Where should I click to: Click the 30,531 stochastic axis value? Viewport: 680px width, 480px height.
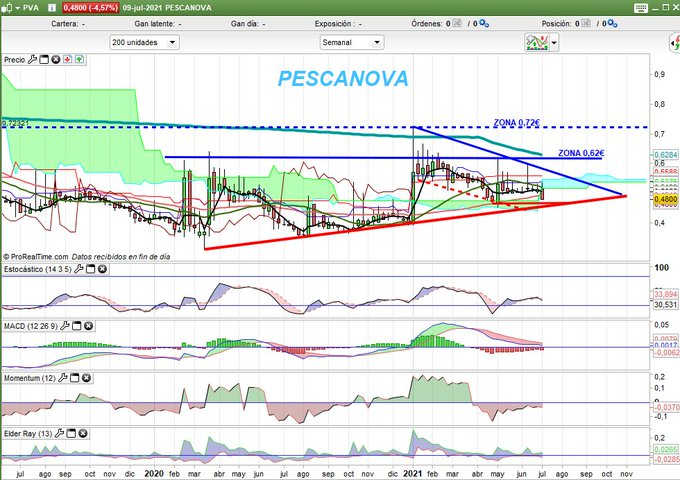[665, 304]
